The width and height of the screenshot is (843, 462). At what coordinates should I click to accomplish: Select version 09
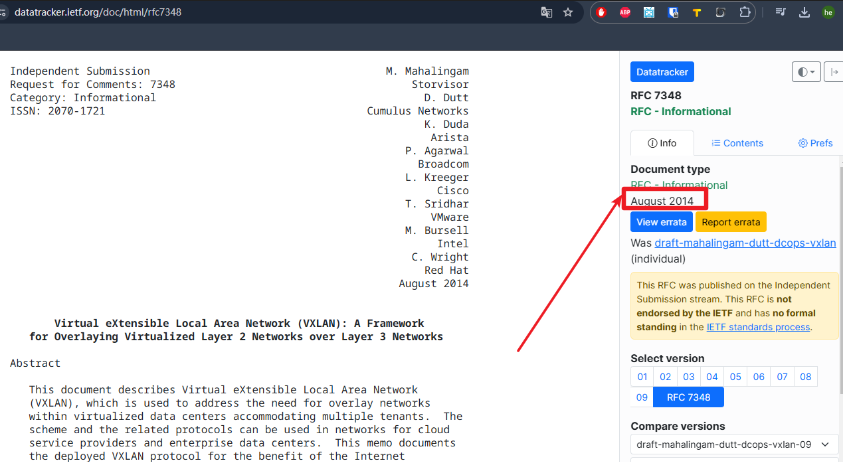(x=642, y=397)
